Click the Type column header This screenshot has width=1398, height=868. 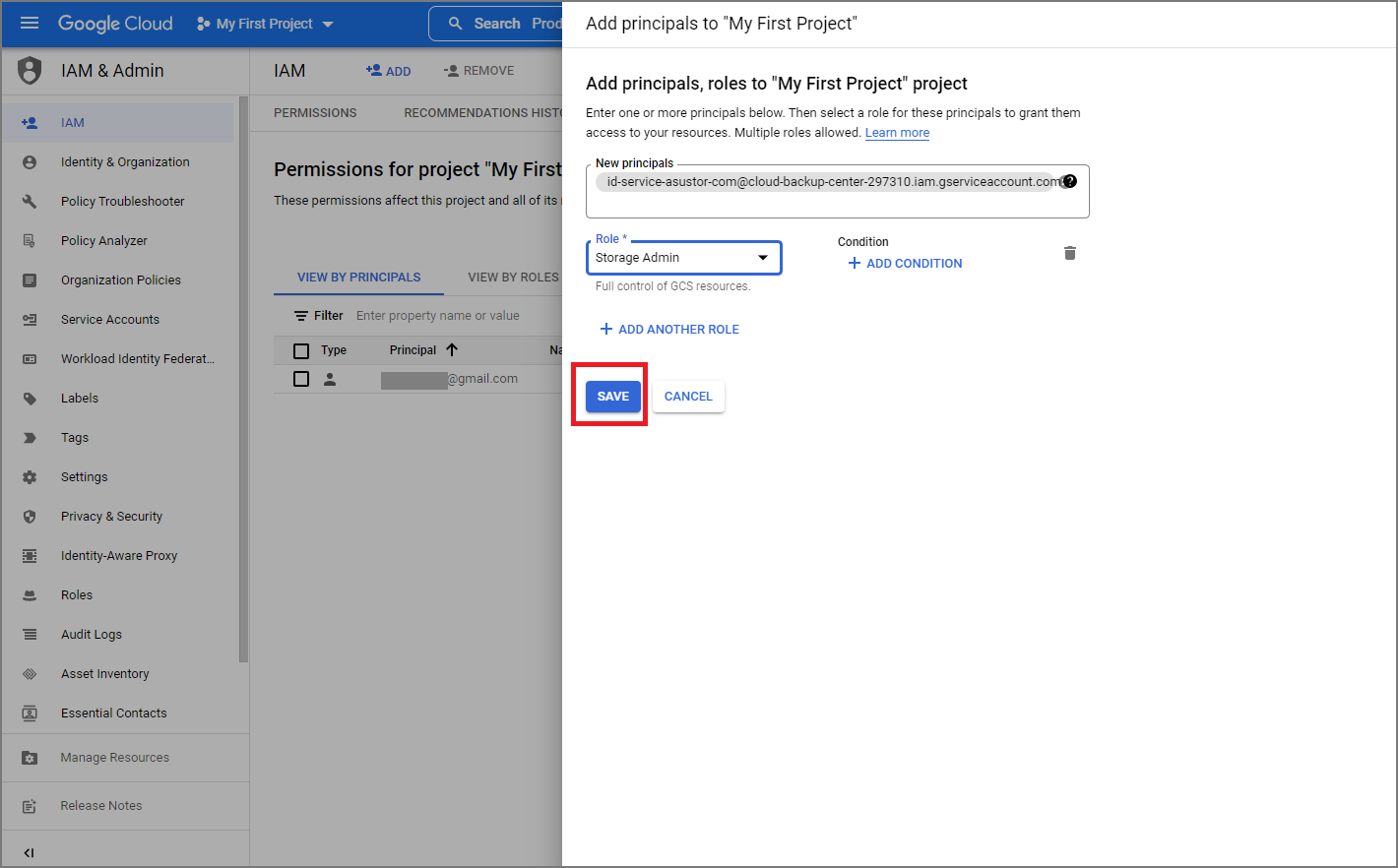pos(334,350)
